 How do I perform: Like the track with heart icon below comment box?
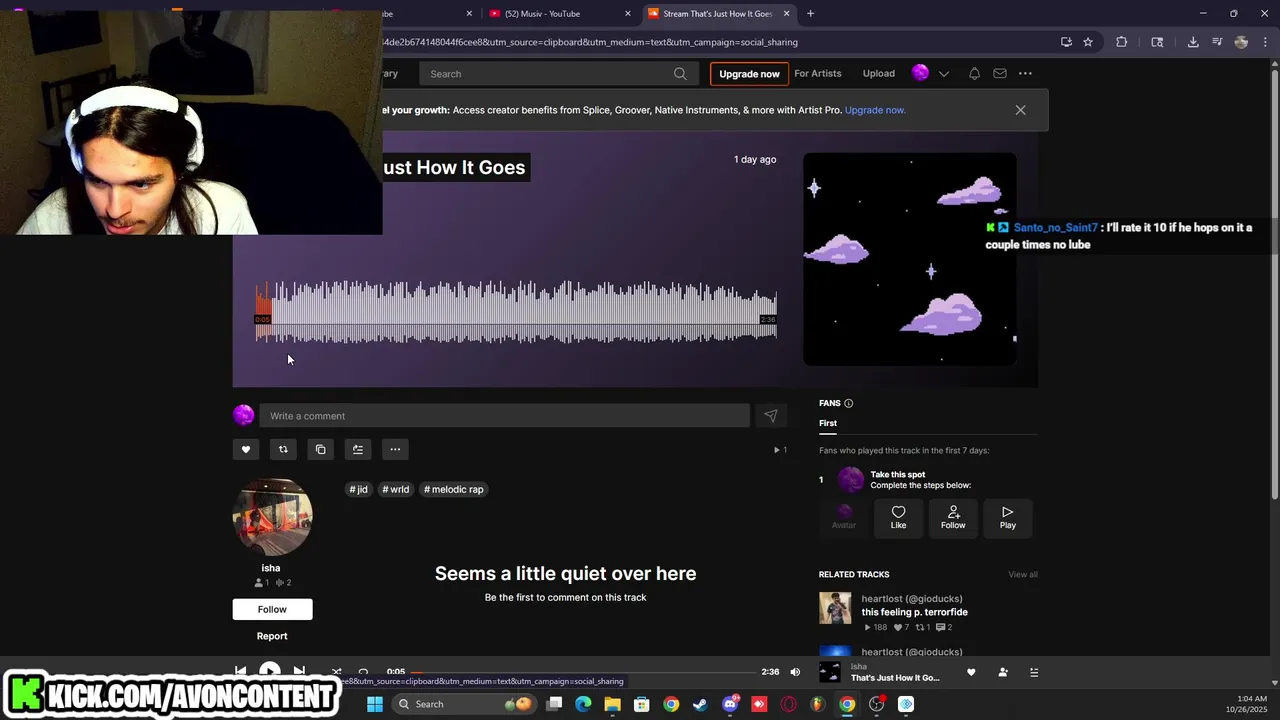point(246,449)
